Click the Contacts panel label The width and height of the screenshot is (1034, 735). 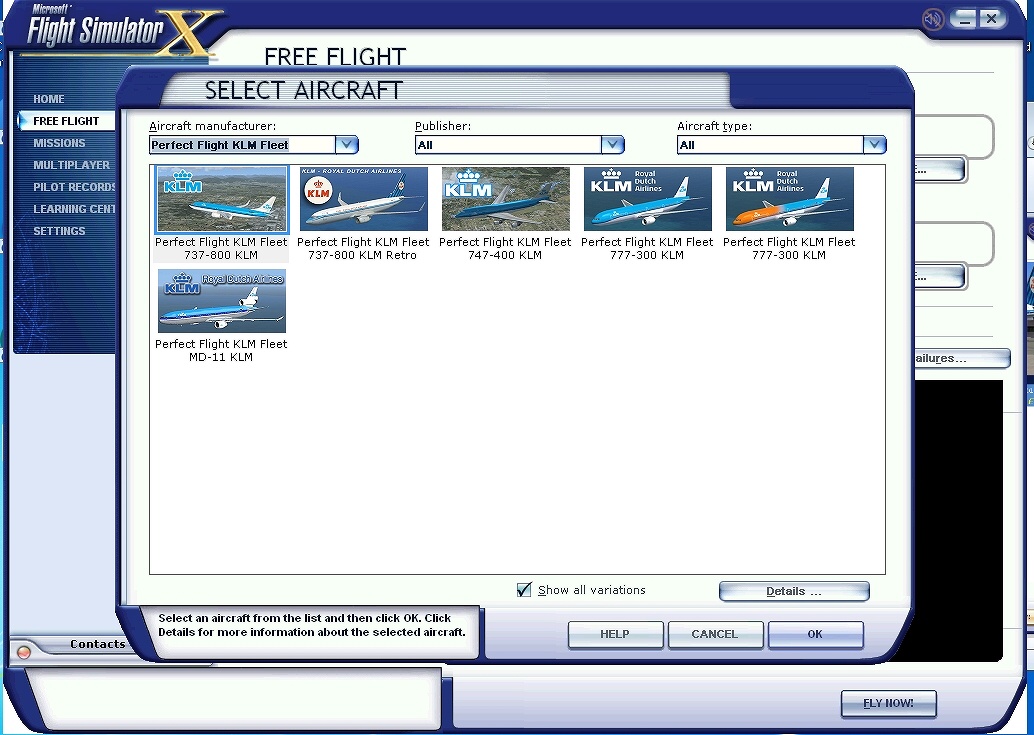[98, 644]
